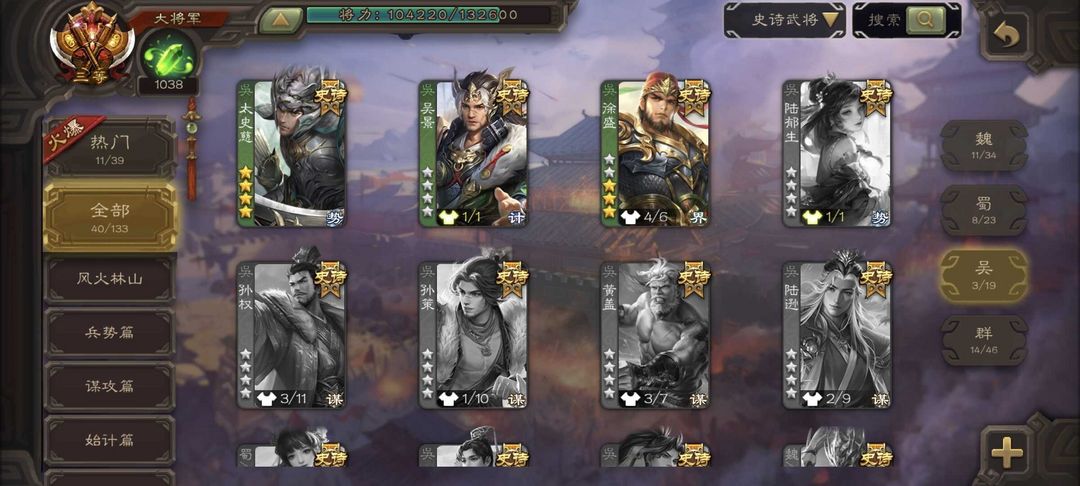Screen dimensions: 1080x486
Task: Switch to the 风火林山 category tab
Action: [x=110, y=279]
